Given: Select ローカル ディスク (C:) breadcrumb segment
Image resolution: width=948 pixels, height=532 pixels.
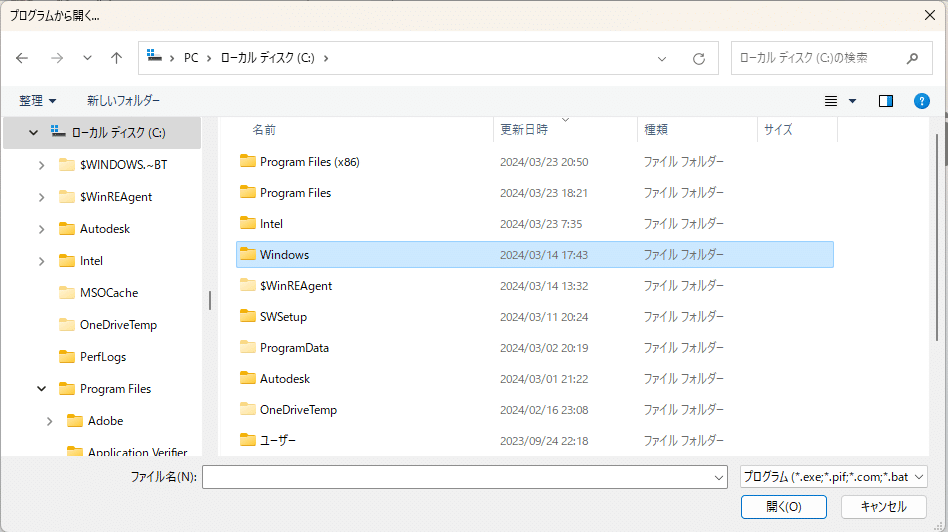Looking at the screenshot, I should click(x=267, y=58).
